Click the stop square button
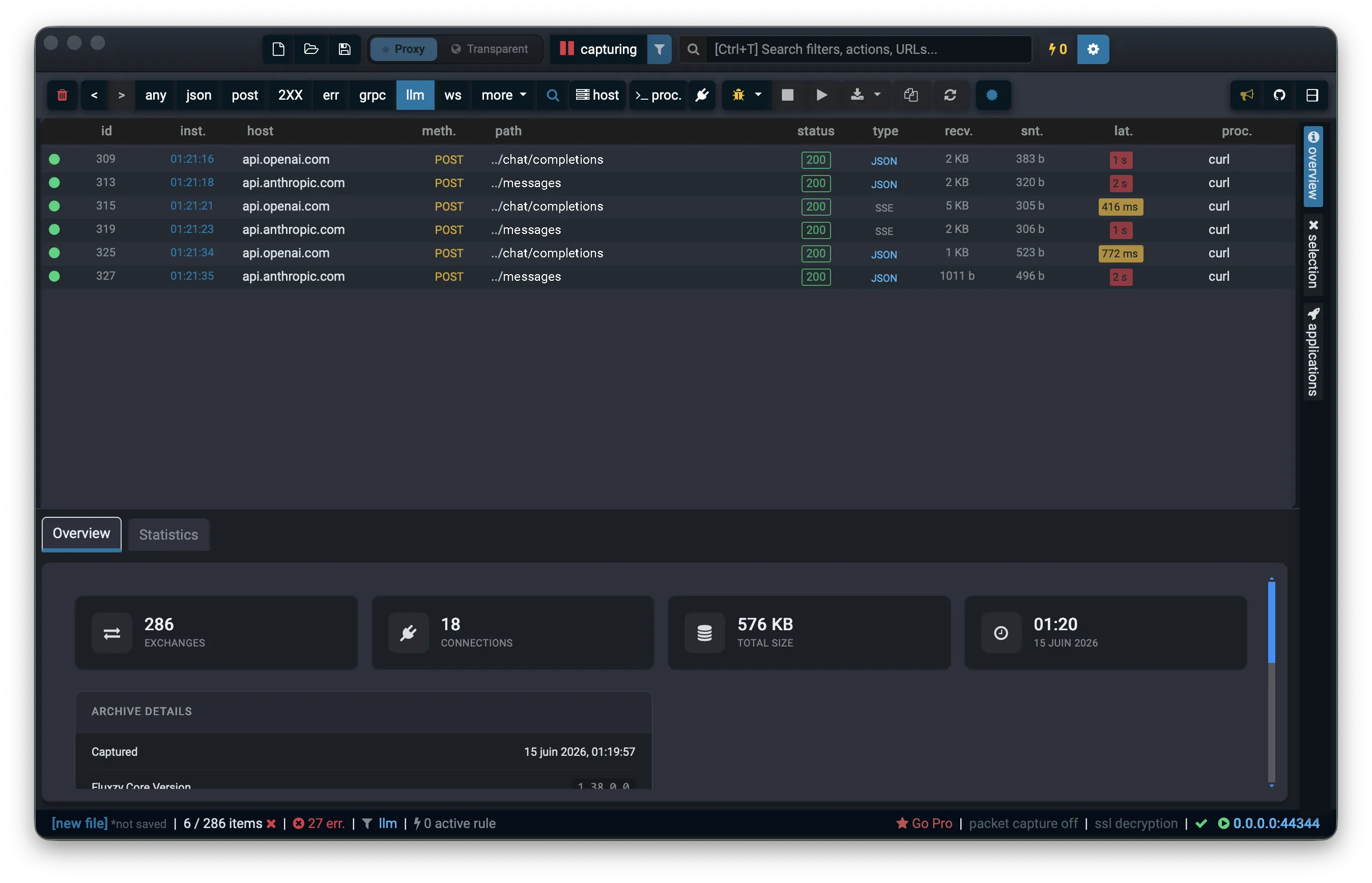This screenshot has height=883, width=1372. [787, 95]
